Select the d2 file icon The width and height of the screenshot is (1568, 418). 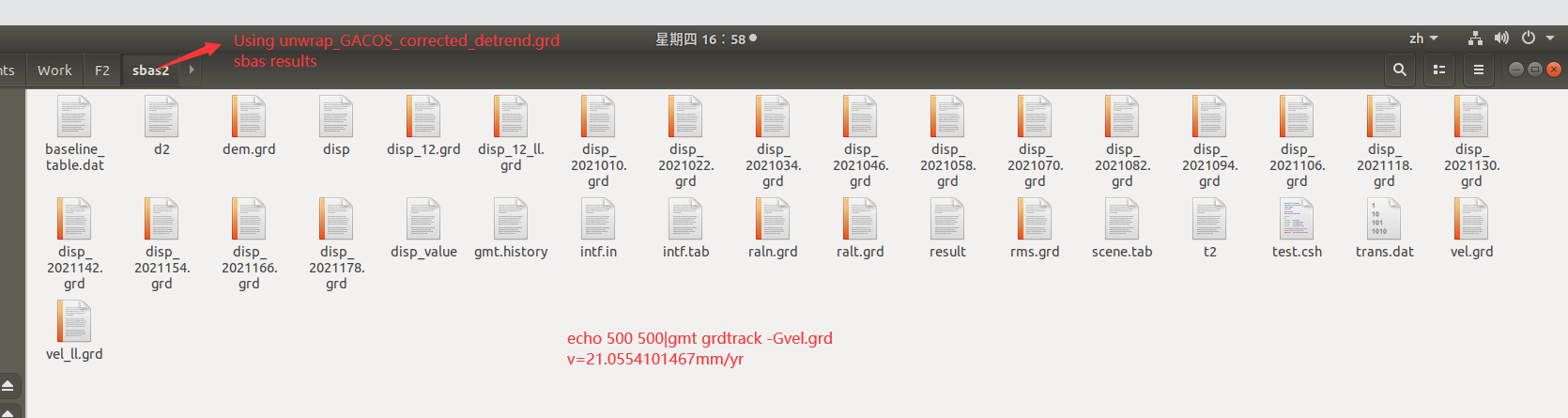[161, 116]
